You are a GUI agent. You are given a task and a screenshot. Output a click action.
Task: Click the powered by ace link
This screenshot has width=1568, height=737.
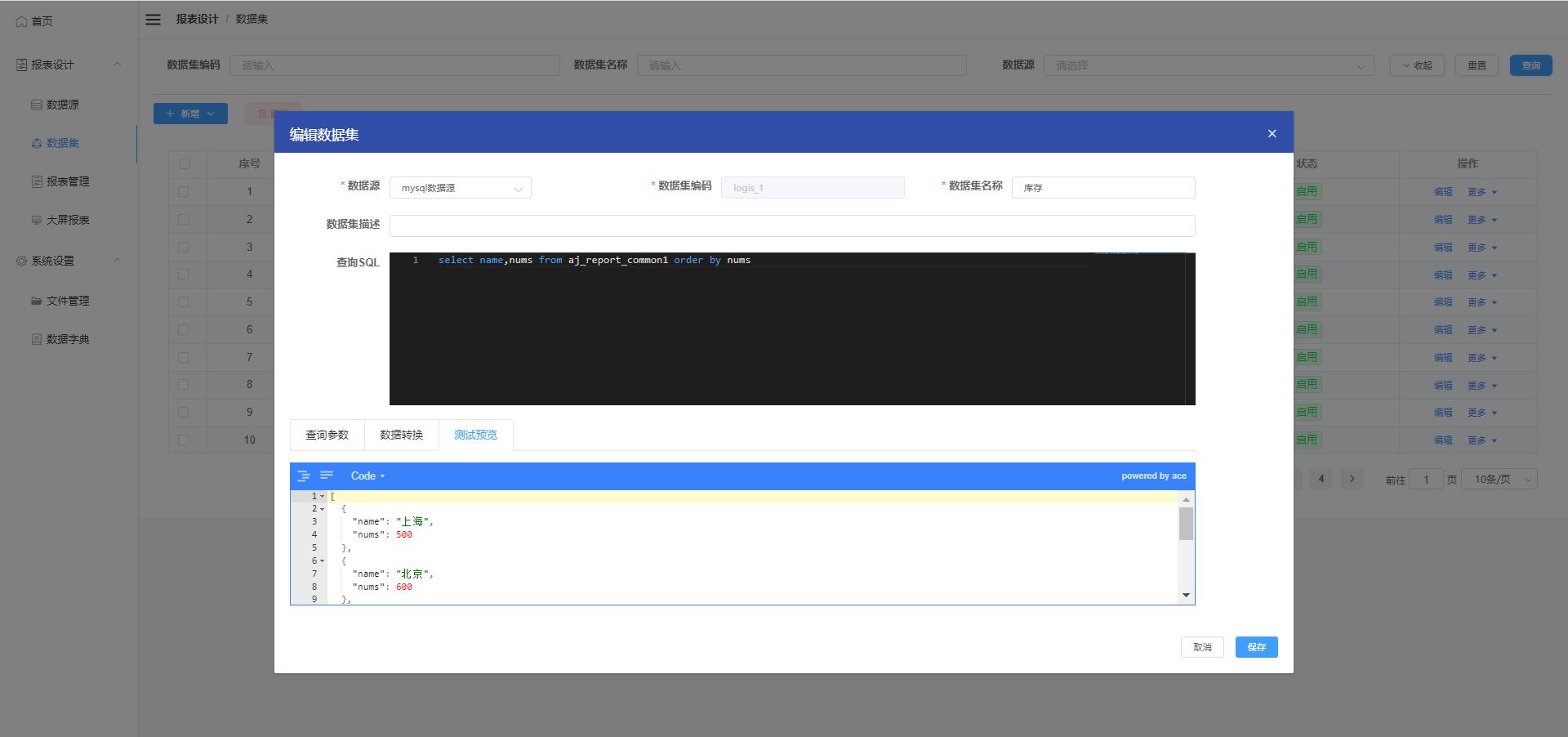(x=1153, y=476)
